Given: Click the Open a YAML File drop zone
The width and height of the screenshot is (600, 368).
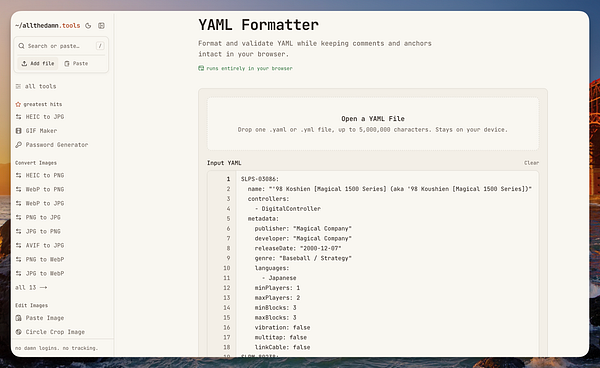Looking at the screenshot, I should pyautogui.click(x=373, y=124).
